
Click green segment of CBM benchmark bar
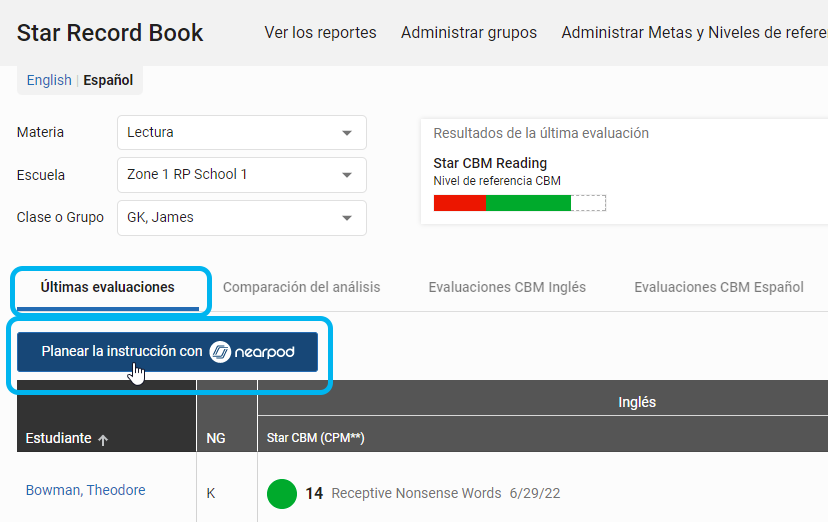pyautogui.click(x=528, y=203)
